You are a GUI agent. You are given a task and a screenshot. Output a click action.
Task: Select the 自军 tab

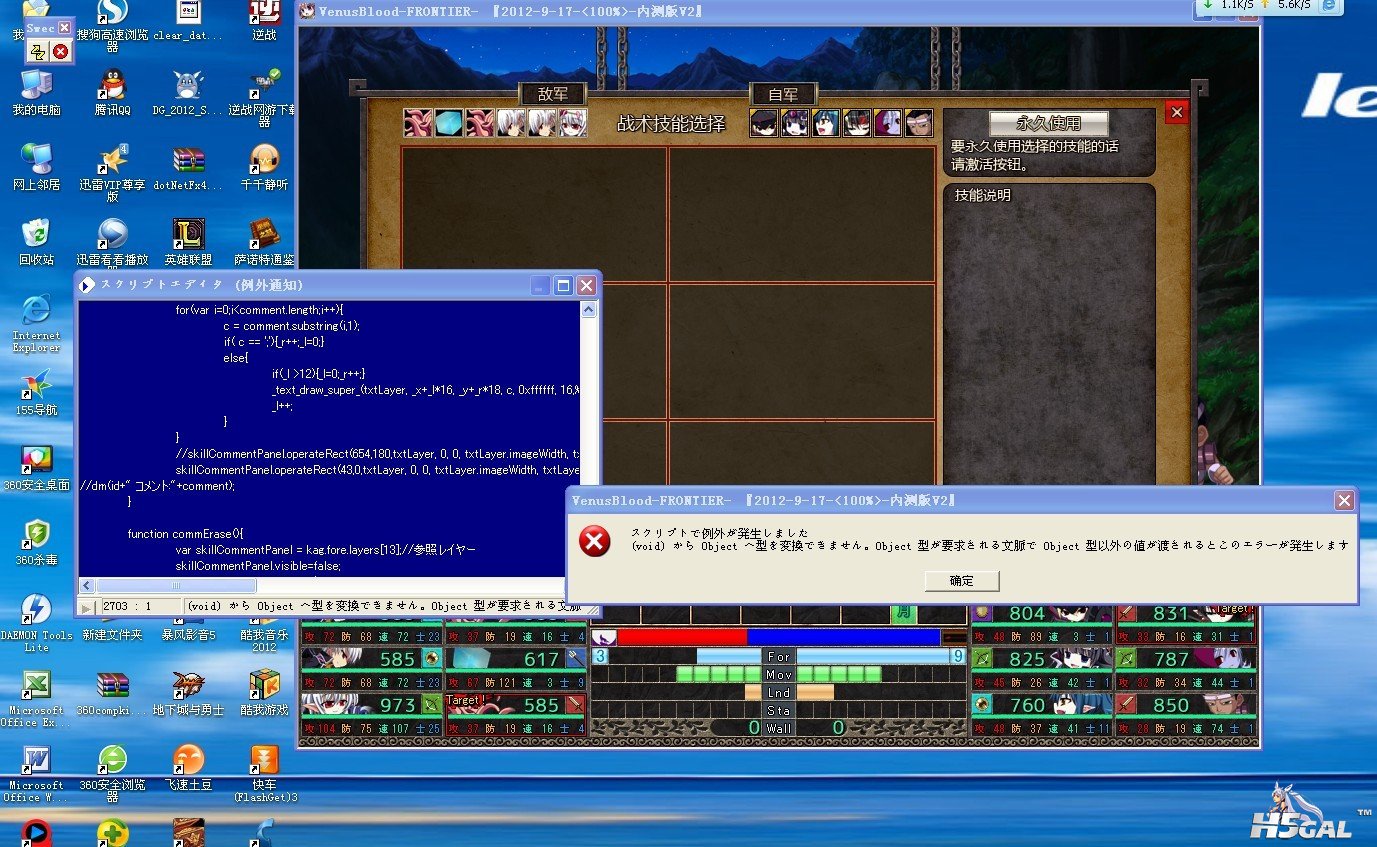click(783, 95)
